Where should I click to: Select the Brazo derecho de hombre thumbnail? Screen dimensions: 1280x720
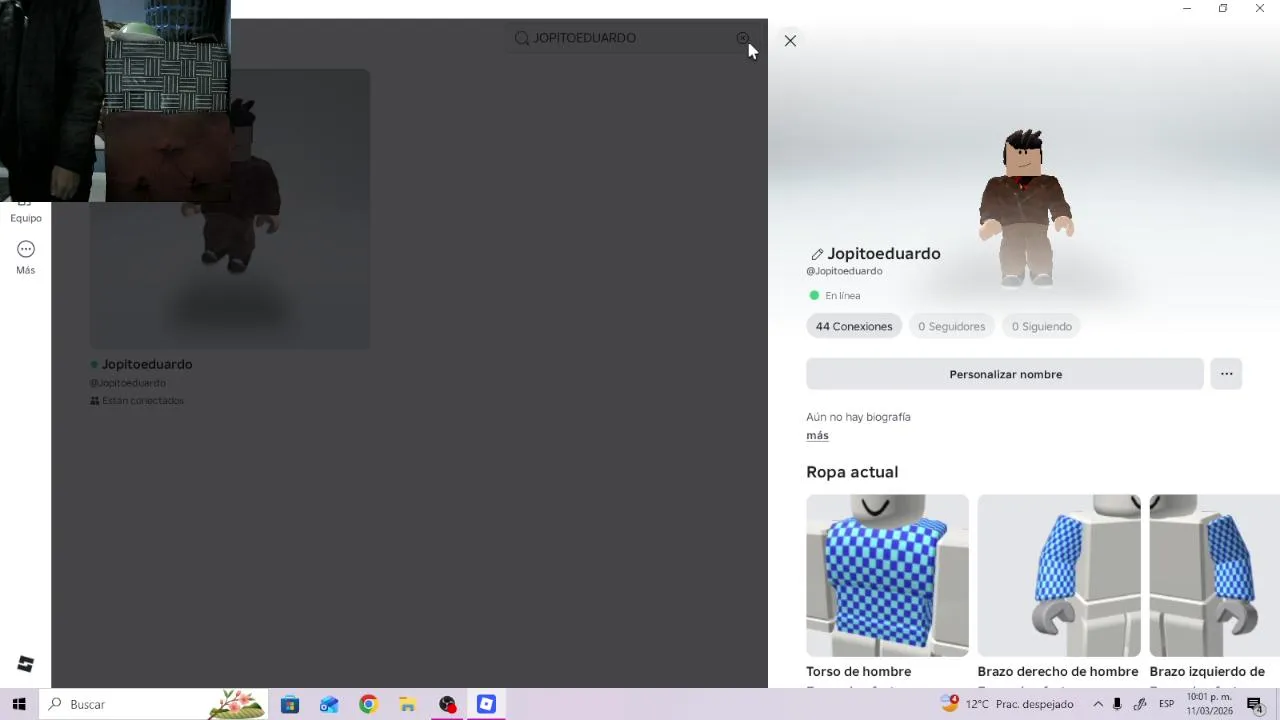pos(1059,575)
